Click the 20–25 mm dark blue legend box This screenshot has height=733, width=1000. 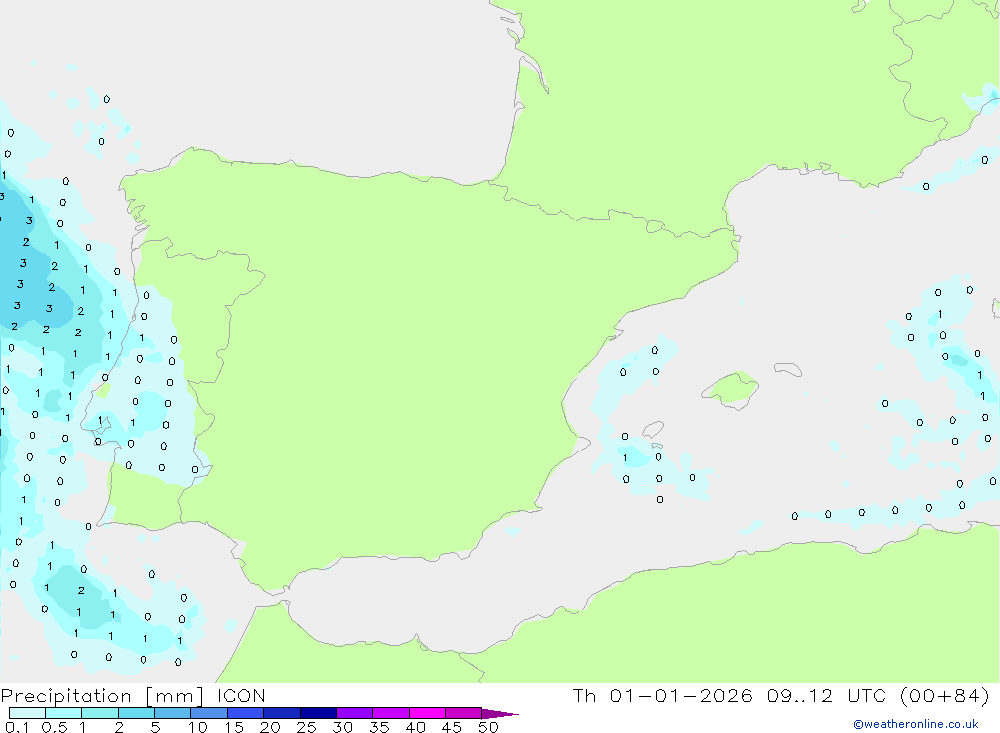281,713
